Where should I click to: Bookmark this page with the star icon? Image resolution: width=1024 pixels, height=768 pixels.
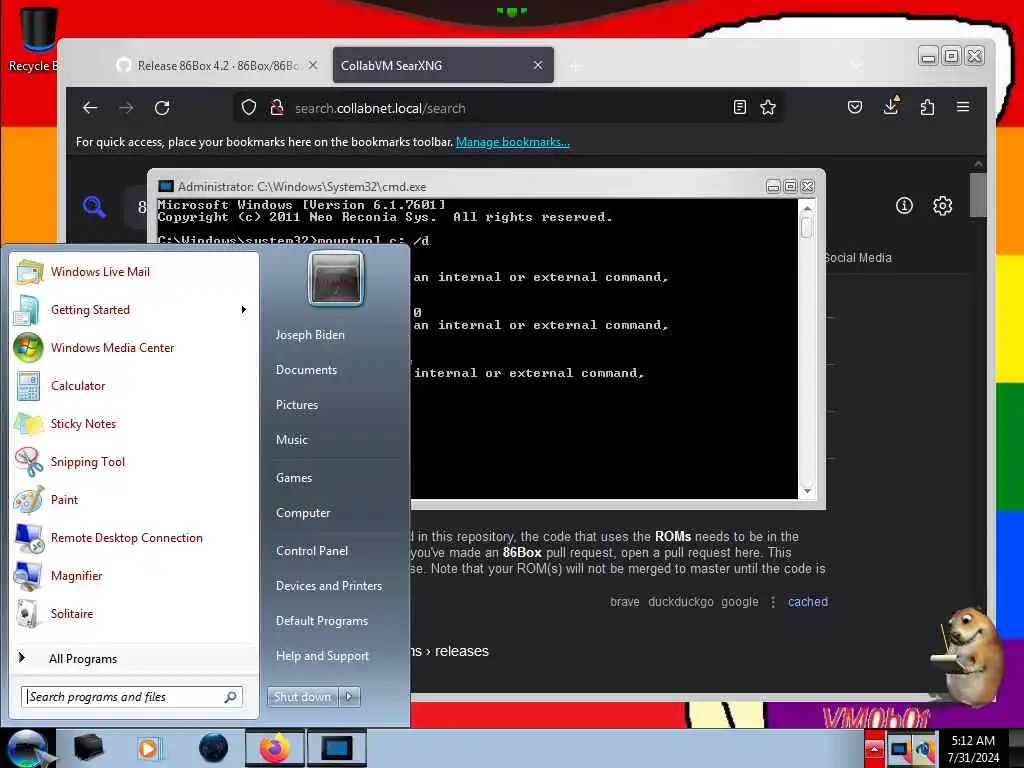click(768, 107)
